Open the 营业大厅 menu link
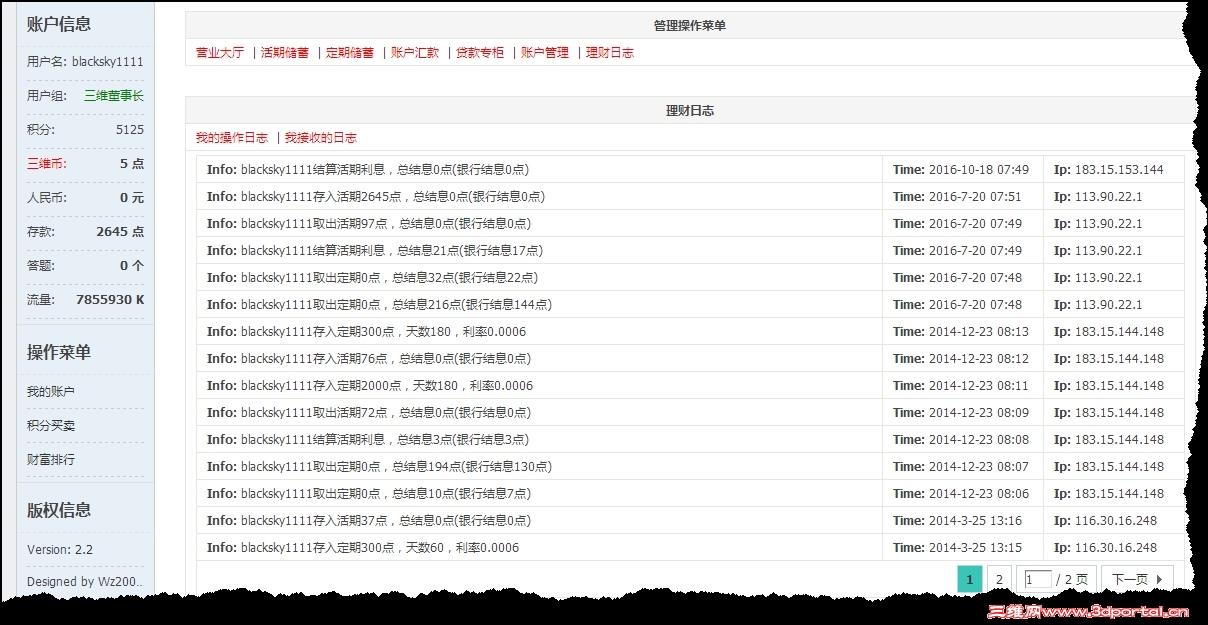 tap(219, 53)
